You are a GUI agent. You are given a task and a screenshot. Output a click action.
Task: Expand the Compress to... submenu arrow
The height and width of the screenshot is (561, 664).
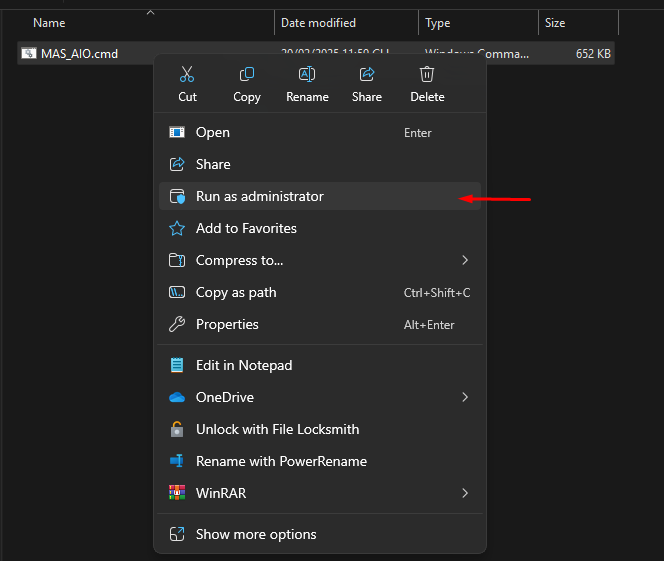click(465, 260)
